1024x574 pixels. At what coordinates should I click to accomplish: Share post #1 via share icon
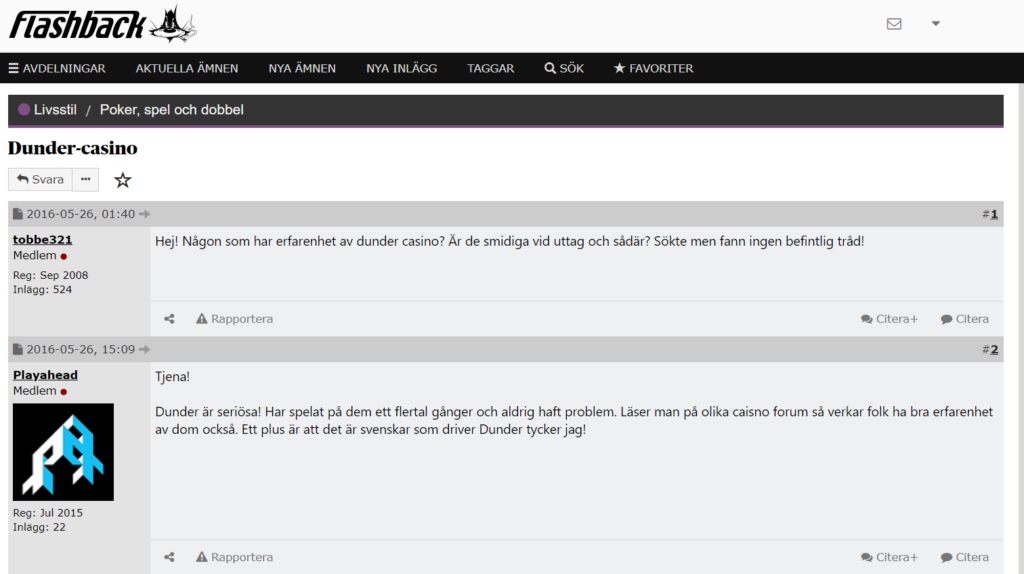(x=169, y=319)
